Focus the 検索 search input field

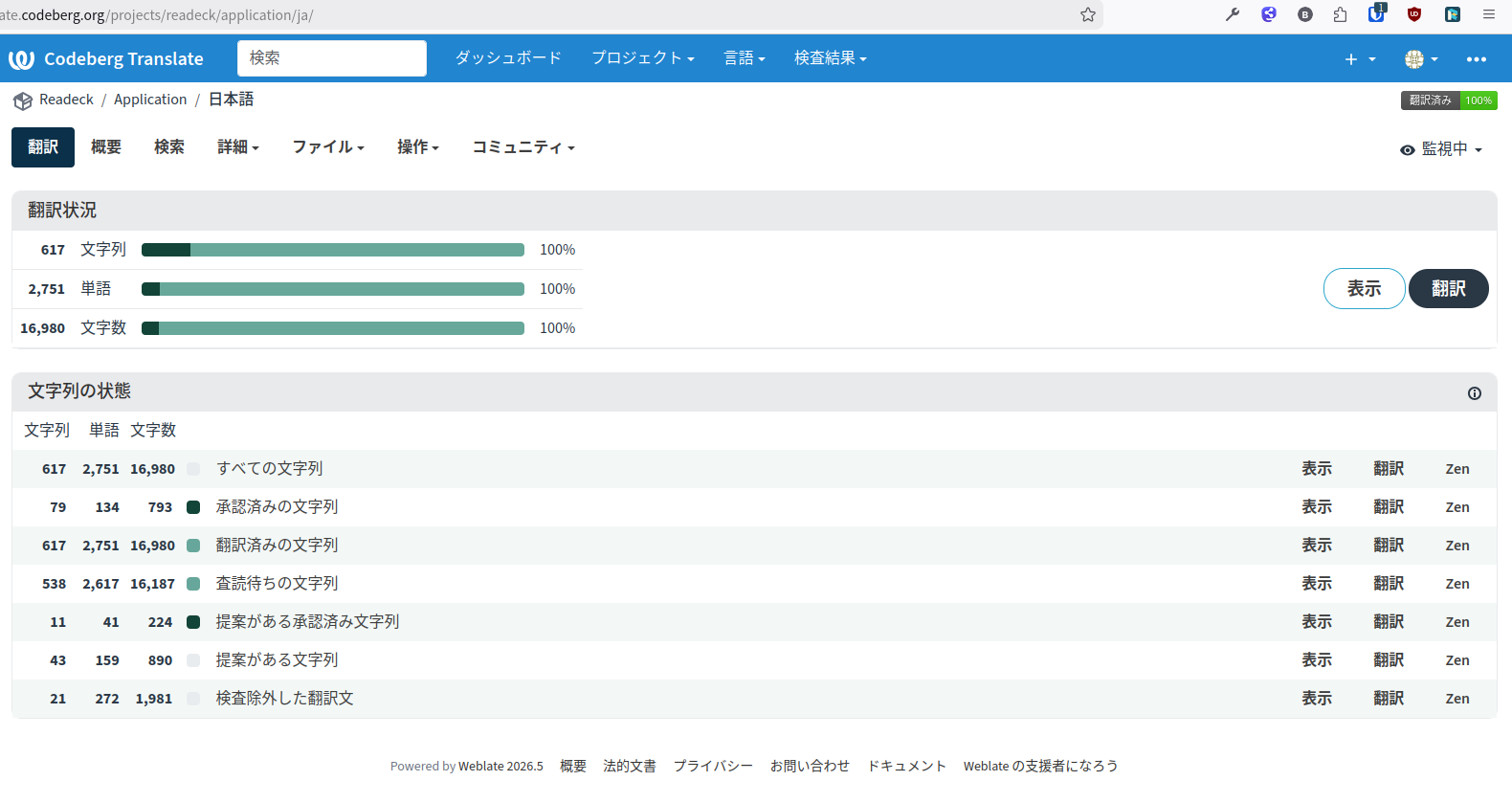point(332,58)
